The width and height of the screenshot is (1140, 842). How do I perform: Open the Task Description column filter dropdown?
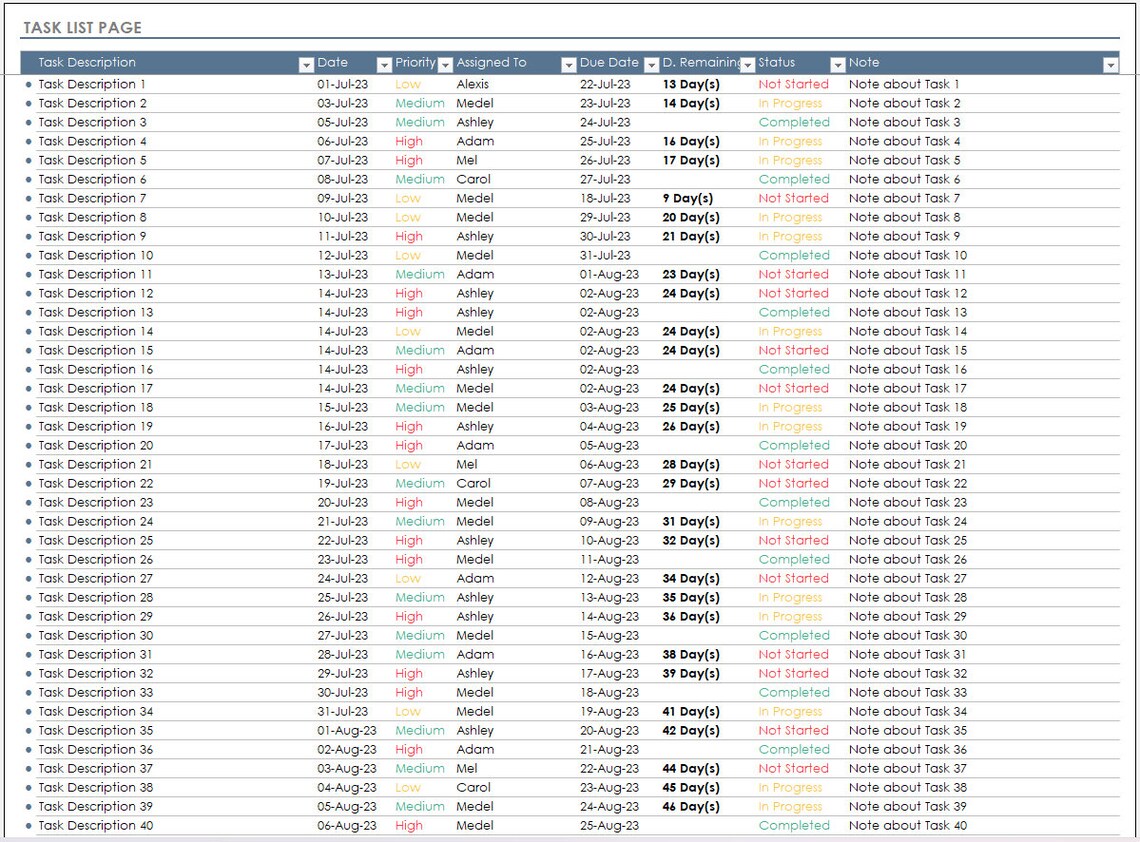(x=306, y=62)
